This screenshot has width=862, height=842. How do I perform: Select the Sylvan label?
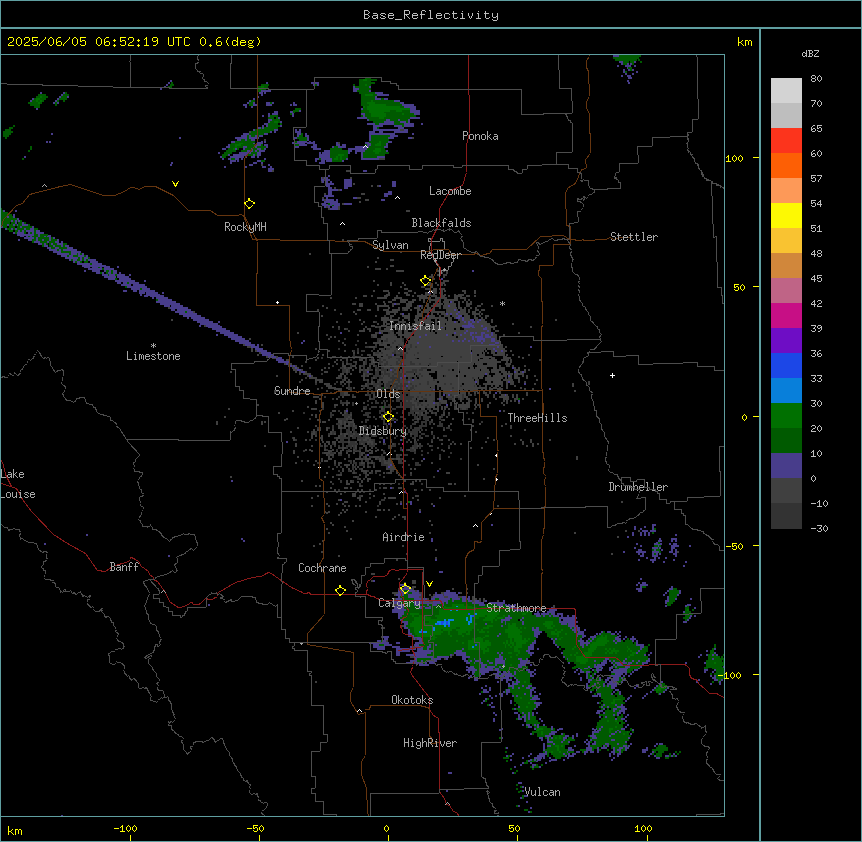click(x=390, y=245)
